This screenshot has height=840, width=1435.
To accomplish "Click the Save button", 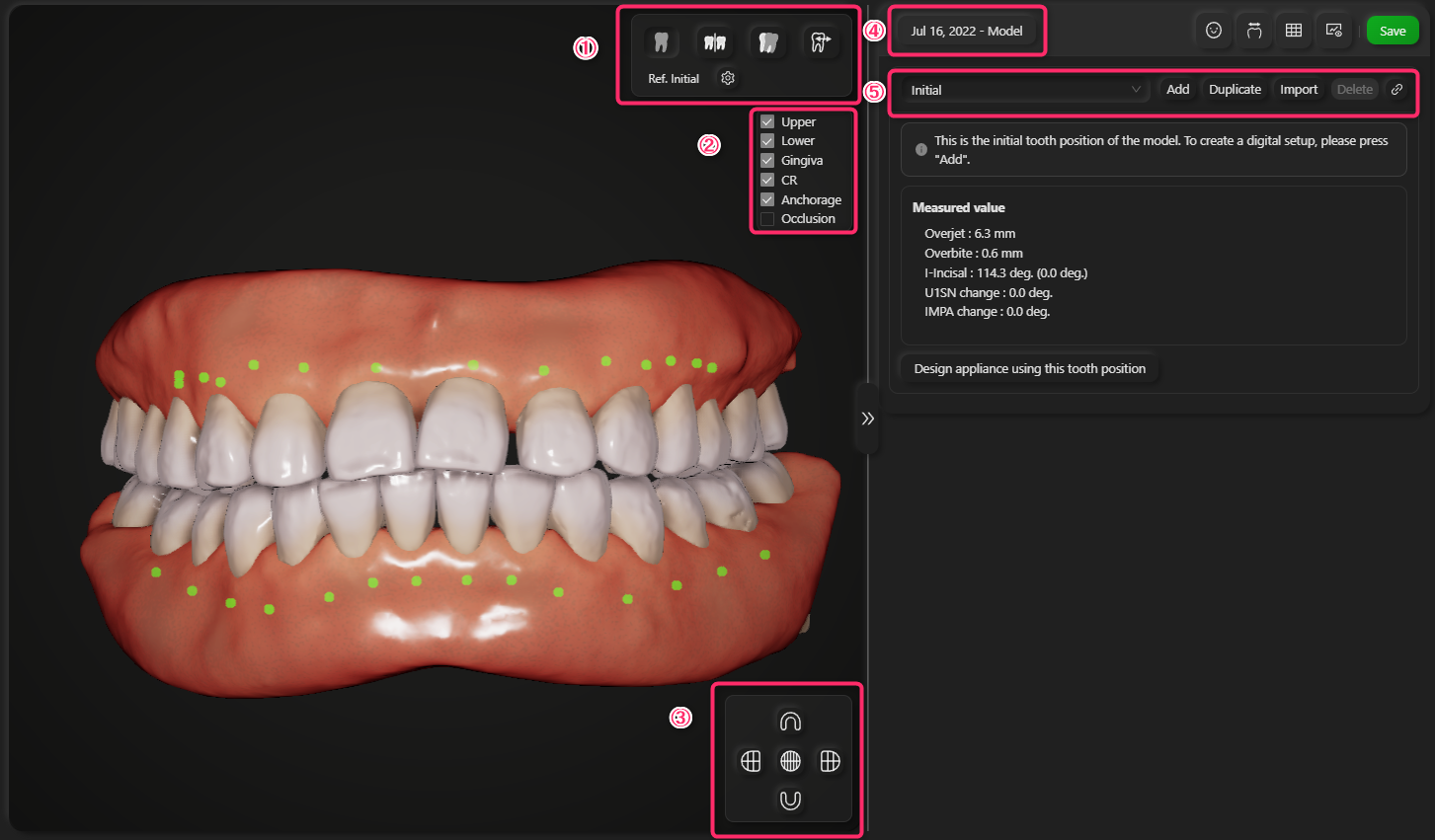I will (x=1393, y=31).
